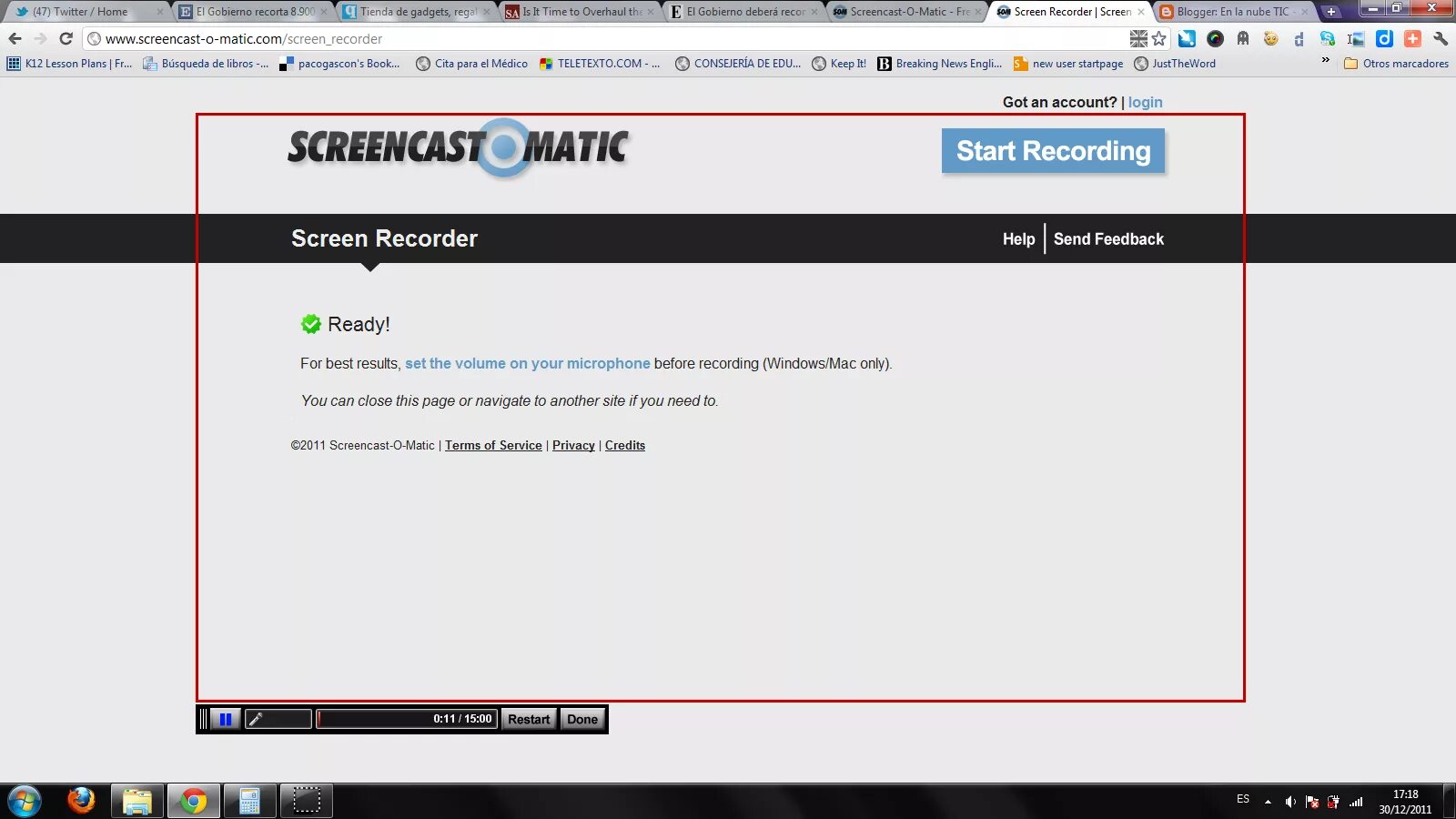
Task: Open Send Feedback link
Action: (x=1108, y=238)
